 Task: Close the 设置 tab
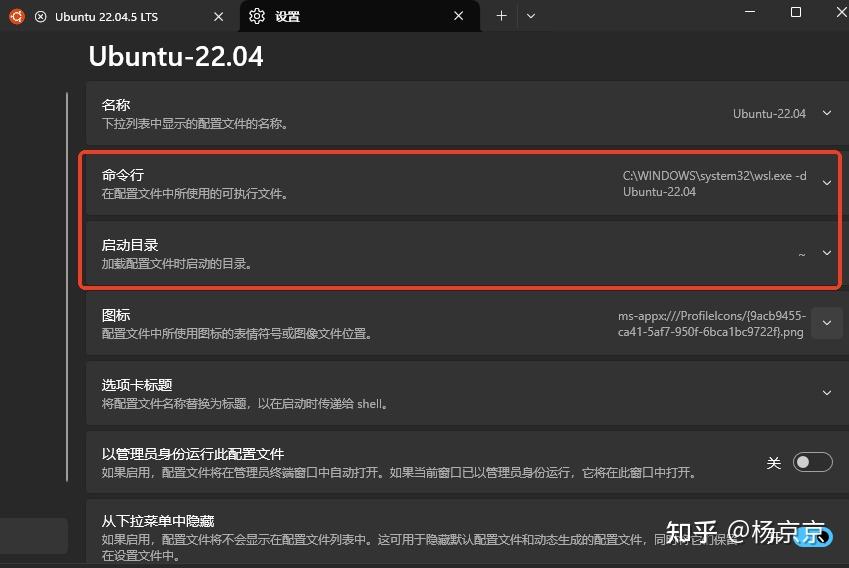click(x=459, y=16)
